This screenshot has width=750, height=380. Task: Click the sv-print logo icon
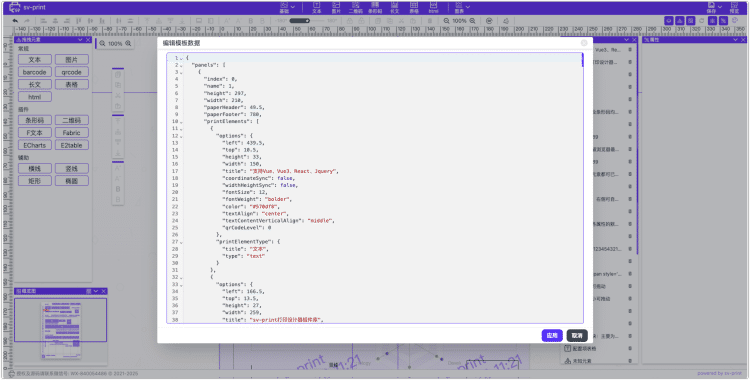click(x=15, y=7)
